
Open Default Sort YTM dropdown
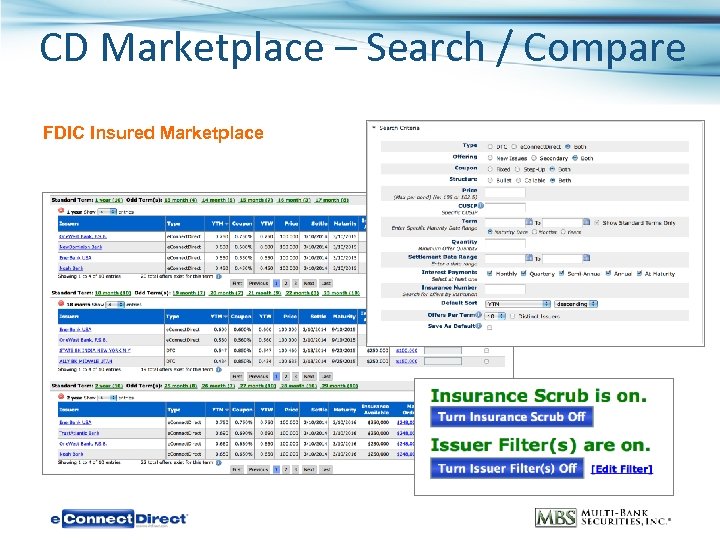pyautogui.click(x=518, y=304)
